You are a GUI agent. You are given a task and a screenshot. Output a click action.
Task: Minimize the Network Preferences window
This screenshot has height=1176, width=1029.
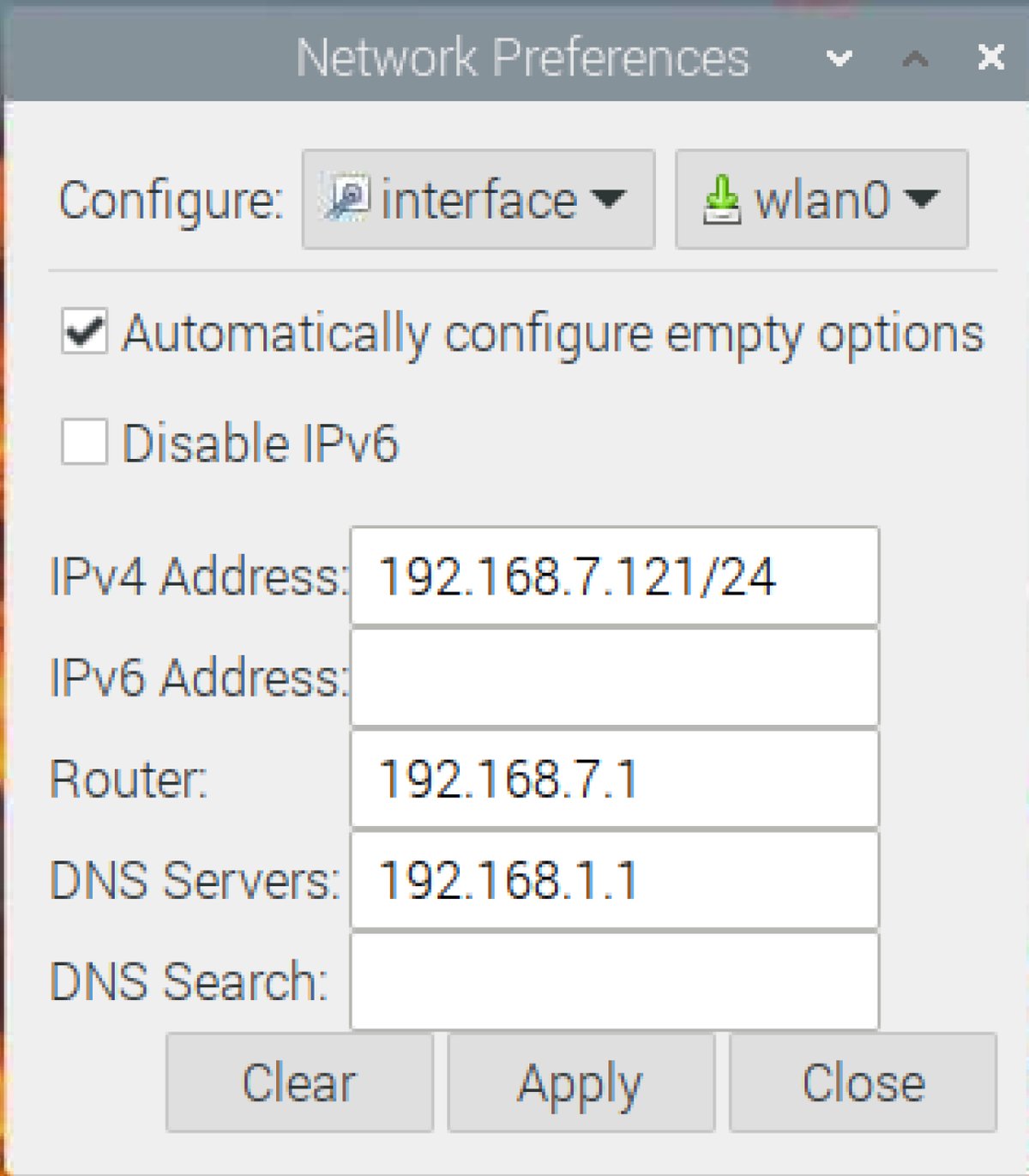(x=839, y=58)
